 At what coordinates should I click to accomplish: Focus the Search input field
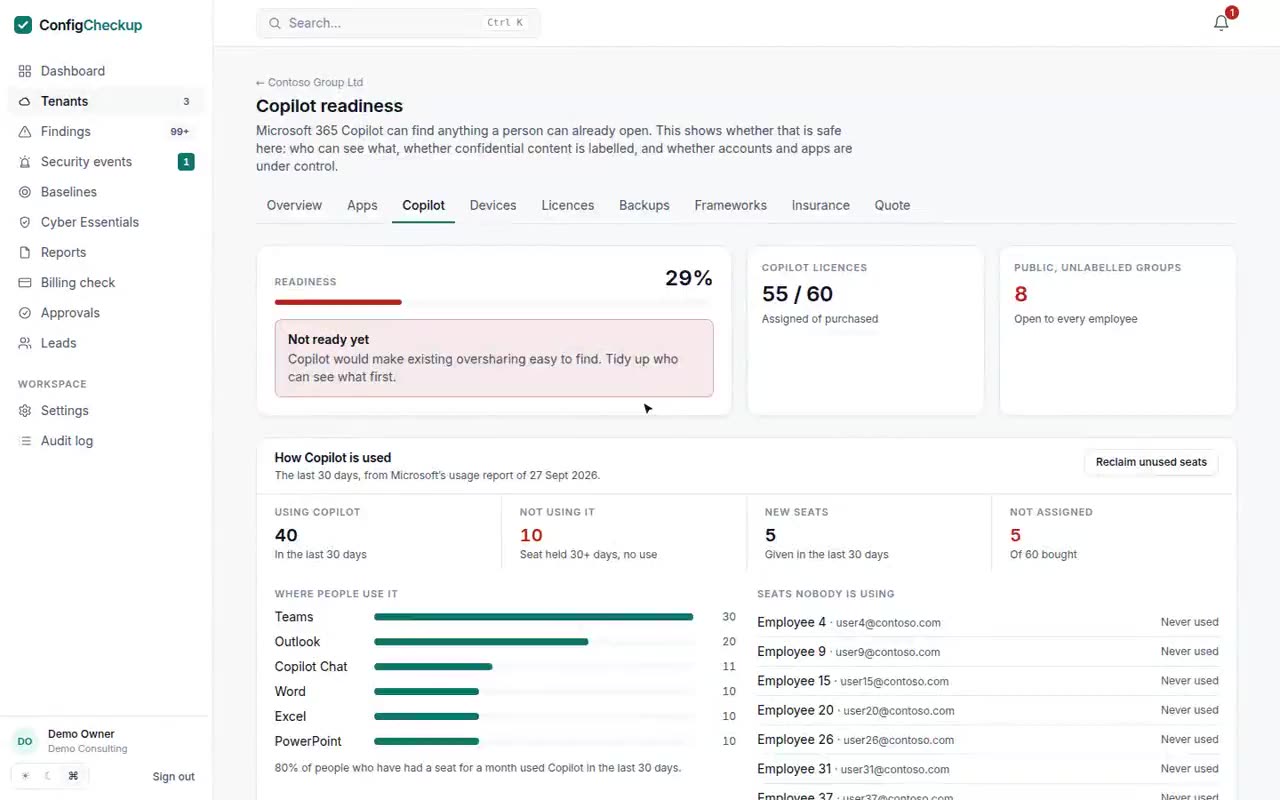click(x=398, y=23)
